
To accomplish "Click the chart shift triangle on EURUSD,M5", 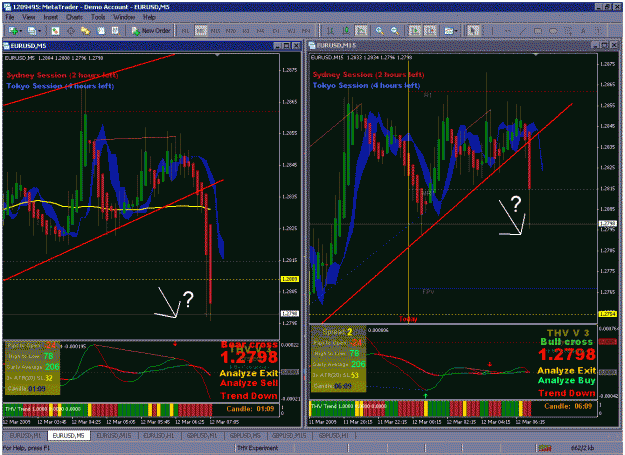I will click(x=217, y=55).
